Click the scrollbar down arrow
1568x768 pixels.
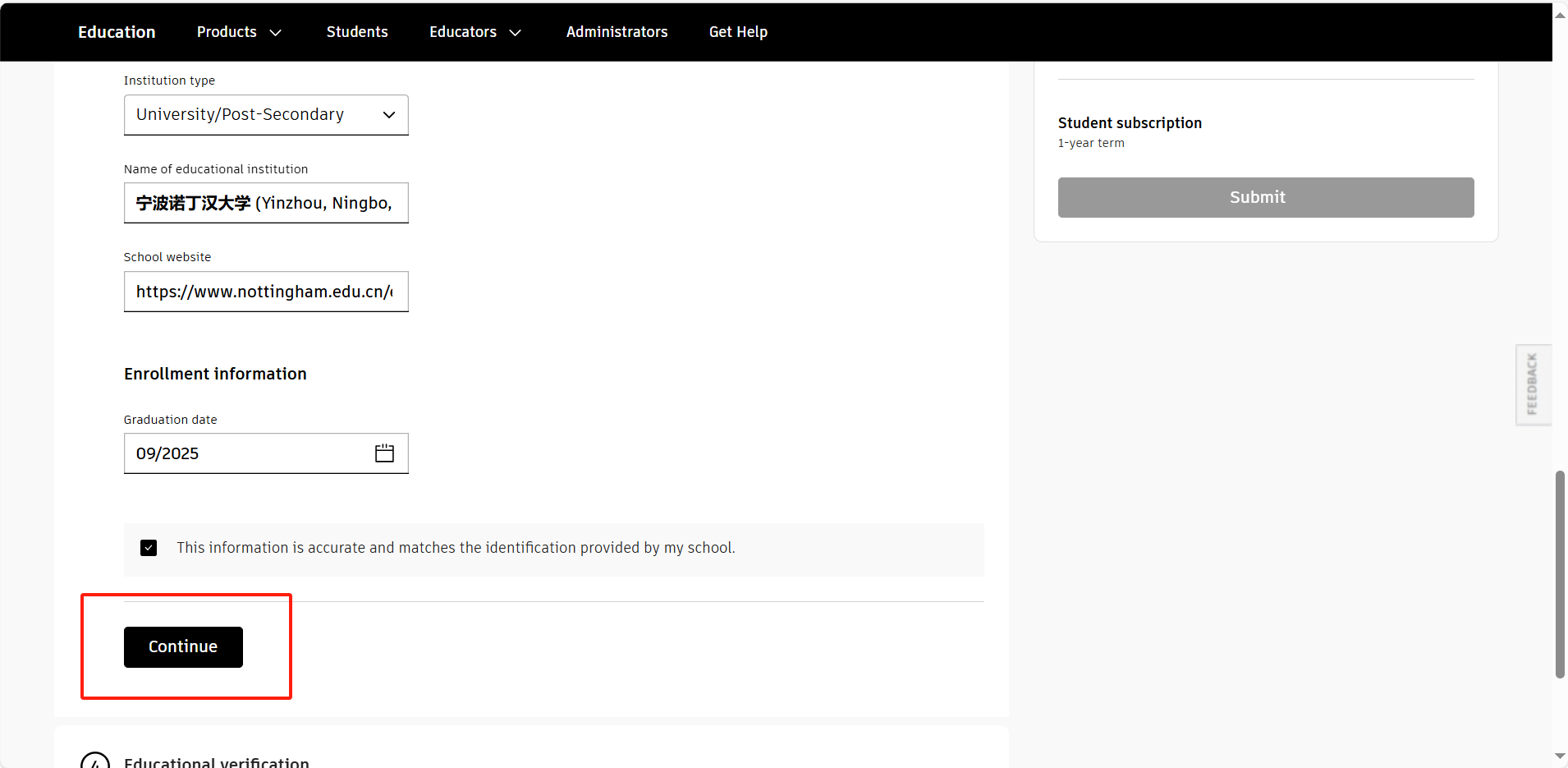[1560, 756]
